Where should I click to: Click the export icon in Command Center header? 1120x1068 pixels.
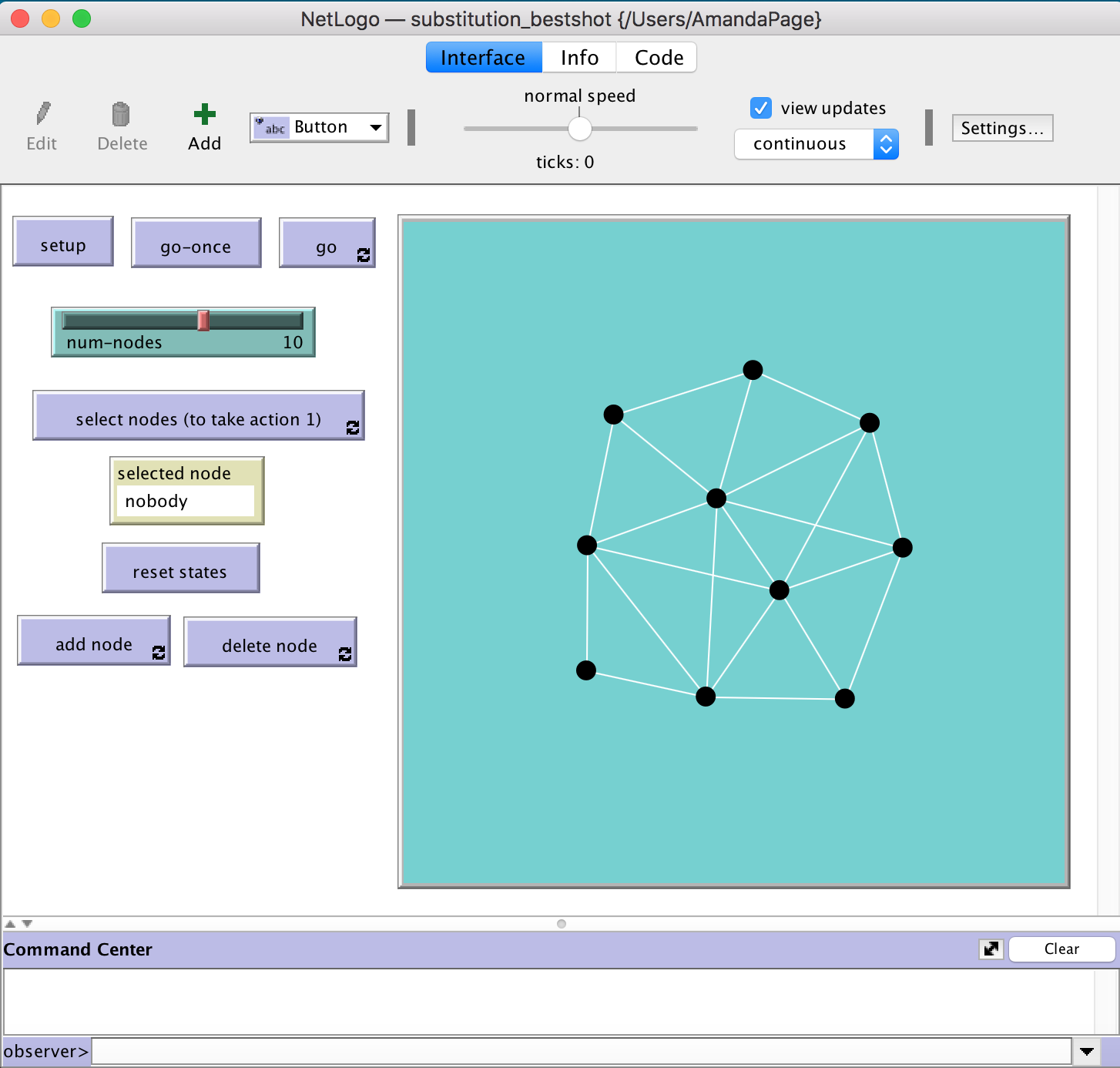(x=991, y=949)
